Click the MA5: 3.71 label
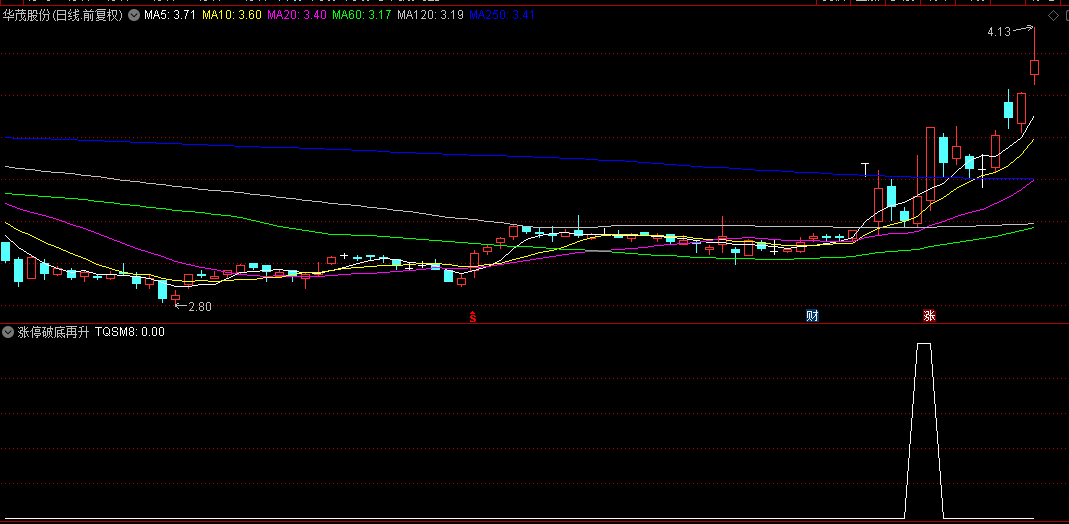The image size is (1069, 524). coord(168,14)
